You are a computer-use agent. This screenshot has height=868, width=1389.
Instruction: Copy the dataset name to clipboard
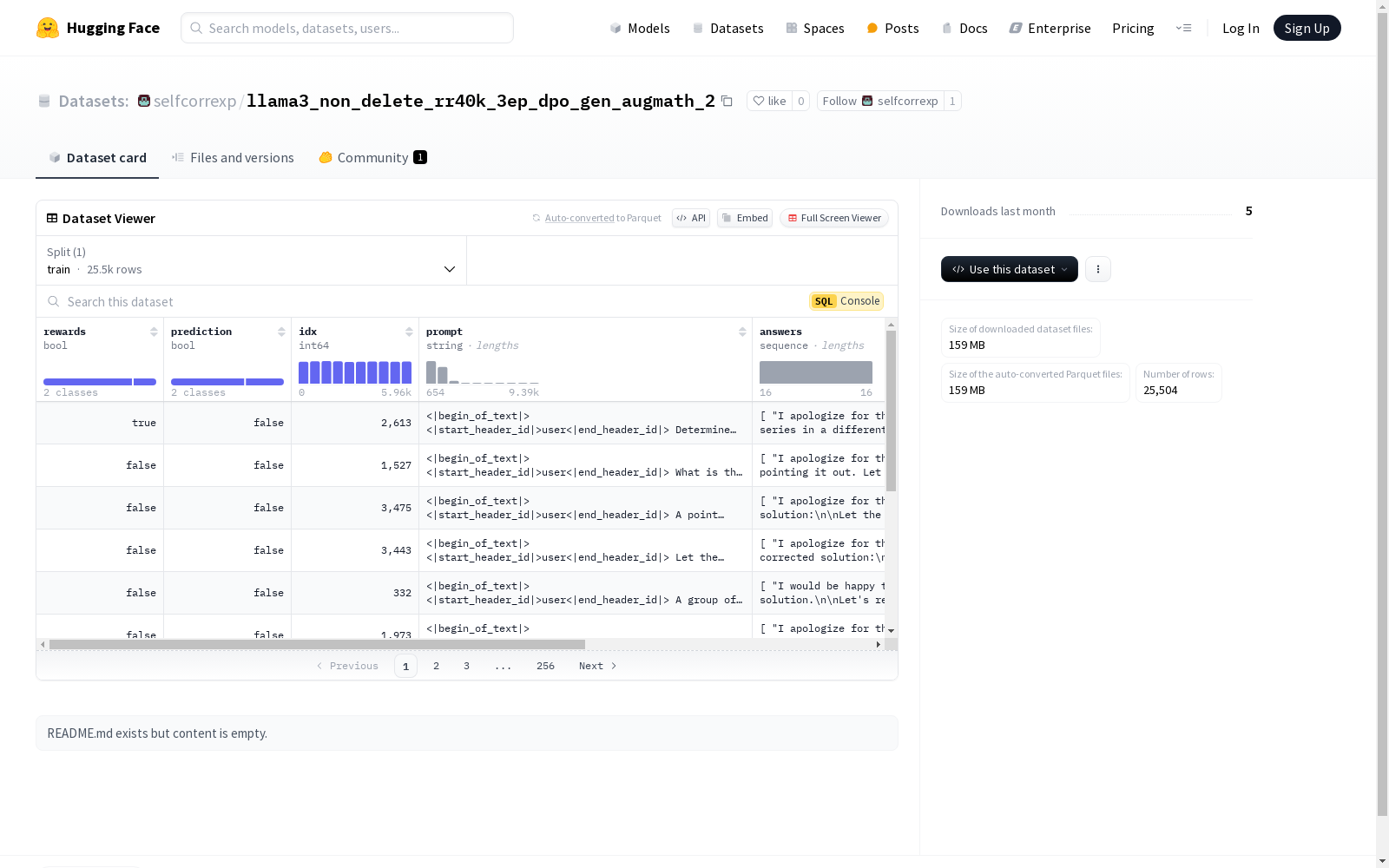coord(727,101)
